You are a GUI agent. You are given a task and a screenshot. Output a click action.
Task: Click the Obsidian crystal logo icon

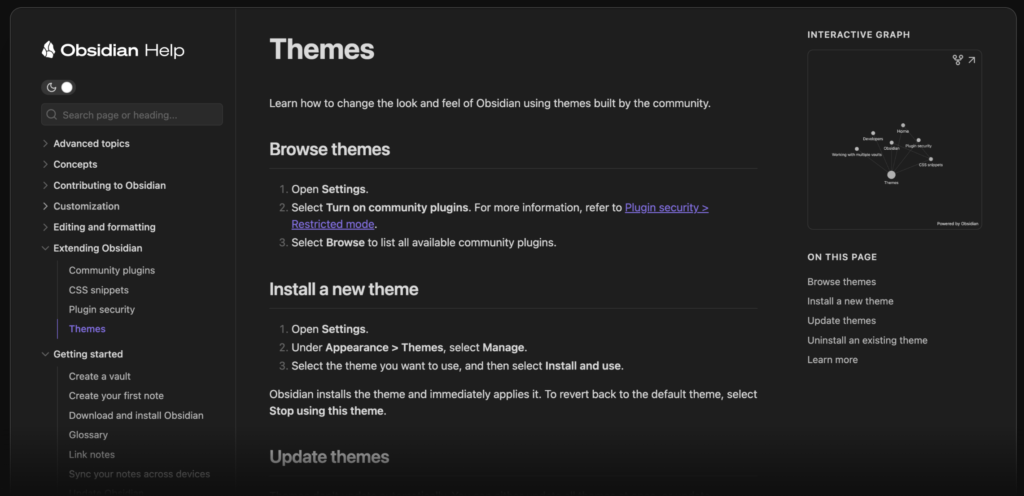click(x=48, y=50)
